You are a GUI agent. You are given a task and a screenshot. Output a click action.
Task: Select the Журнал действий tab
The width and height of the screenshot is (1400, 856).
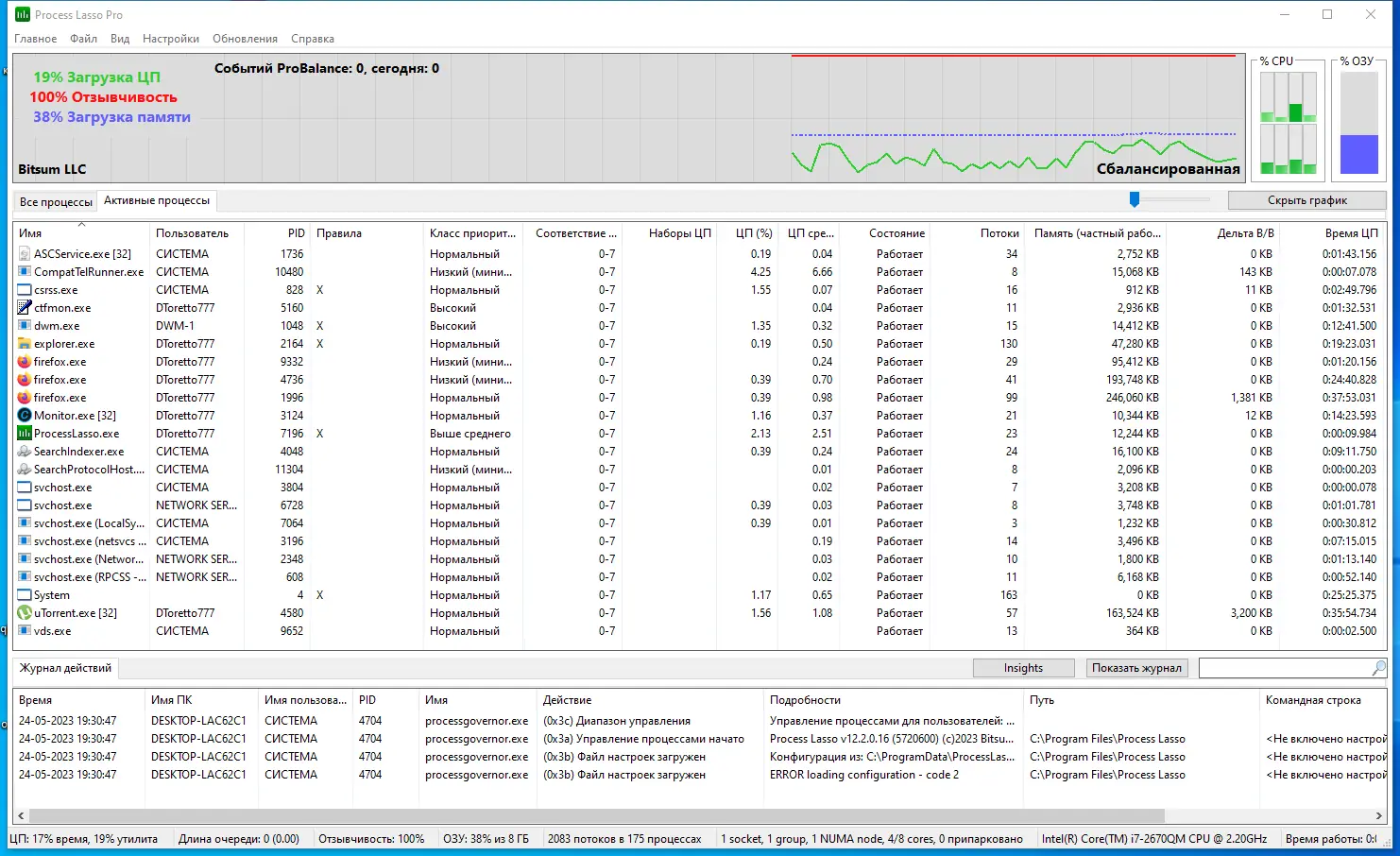(x=66, y=668)
